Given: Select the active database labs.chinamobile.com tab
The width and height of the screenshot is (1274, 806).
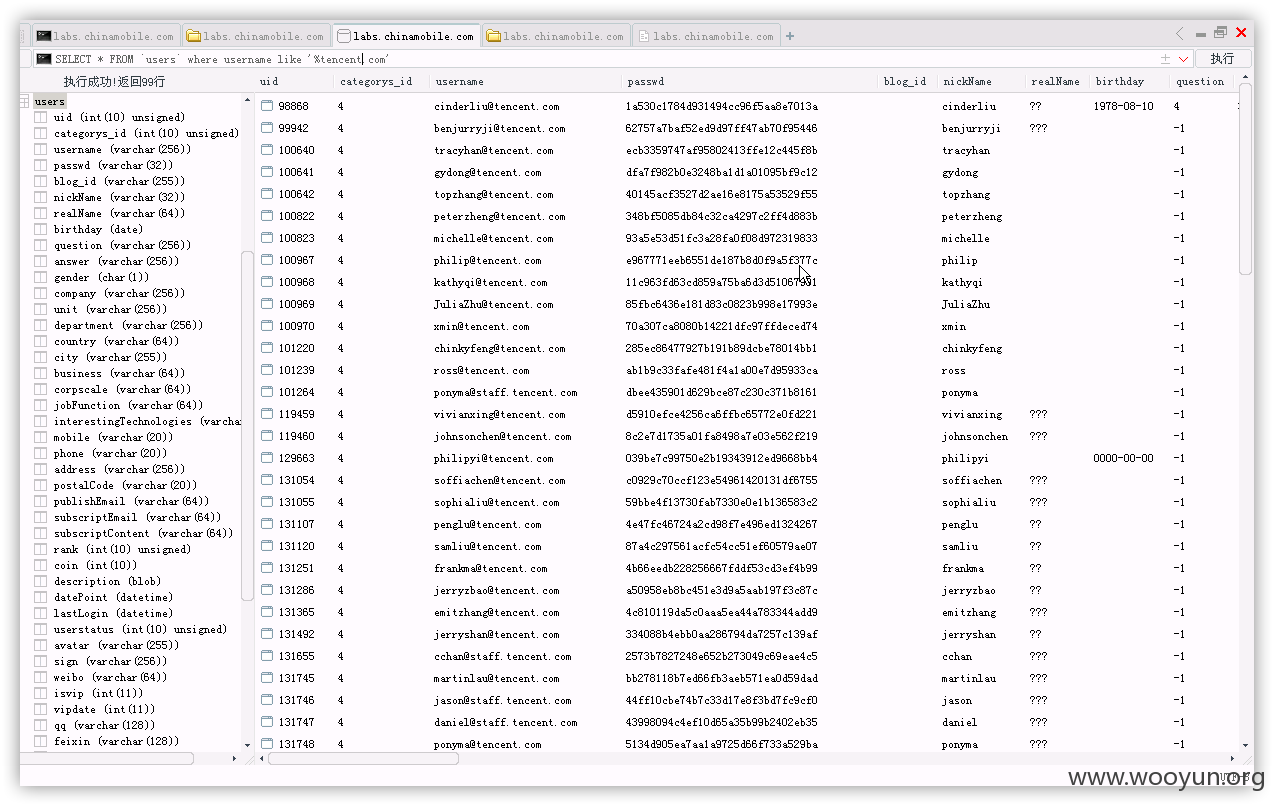Looking at the screenshot, I should coord(406,36).
